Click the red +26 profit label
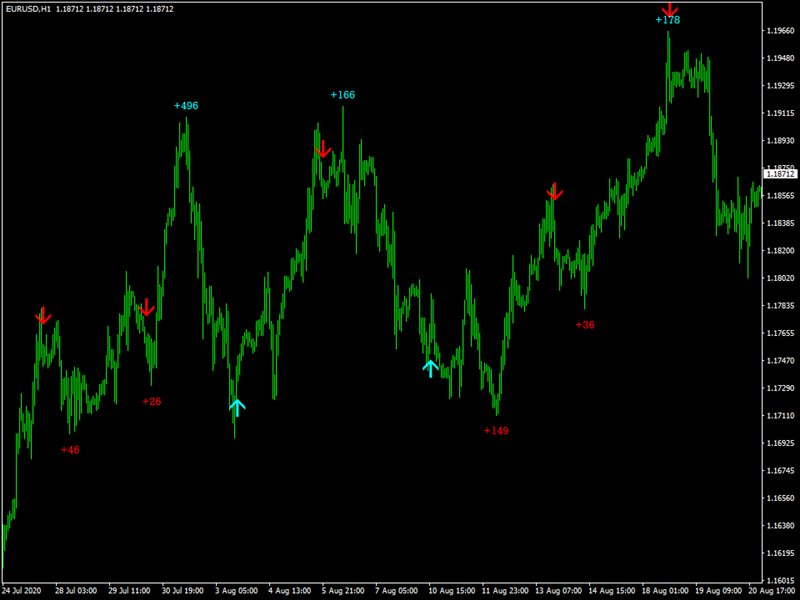800x600 pixels. 152,401
